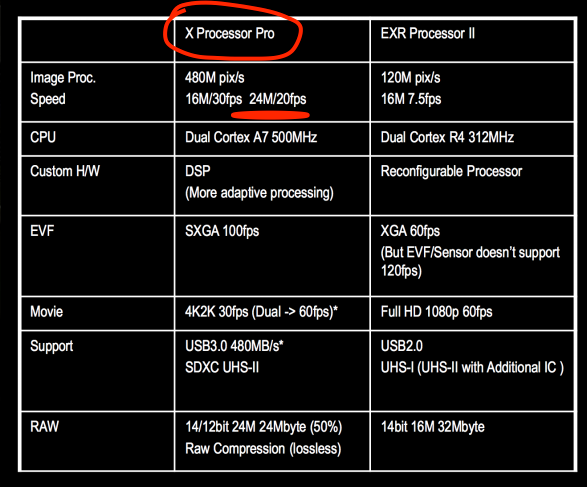Click the Image Proc. Speed row label
Screen dimensions: 587x487
[63, 88]
